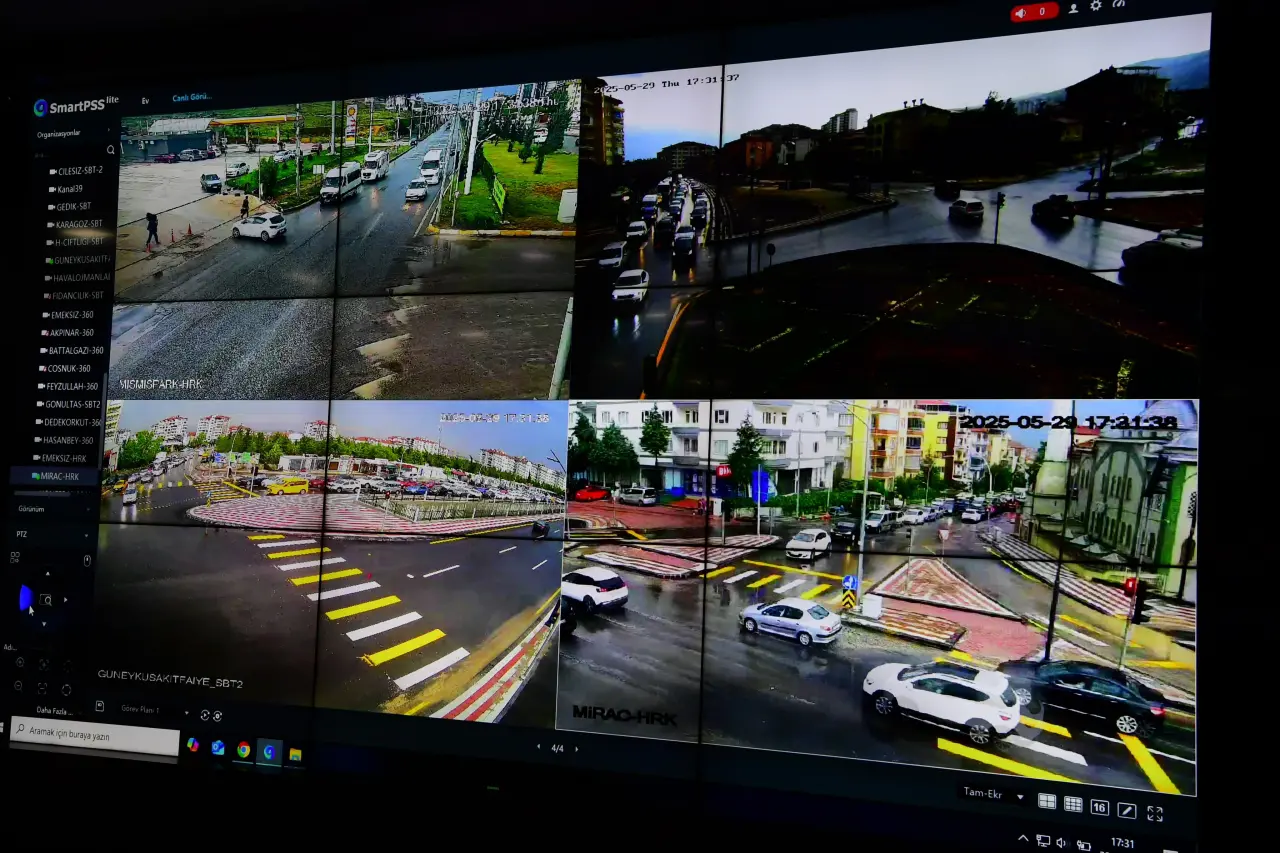Open Google Chrome from the taskbar
The image size is (1280, 853).
243,749
